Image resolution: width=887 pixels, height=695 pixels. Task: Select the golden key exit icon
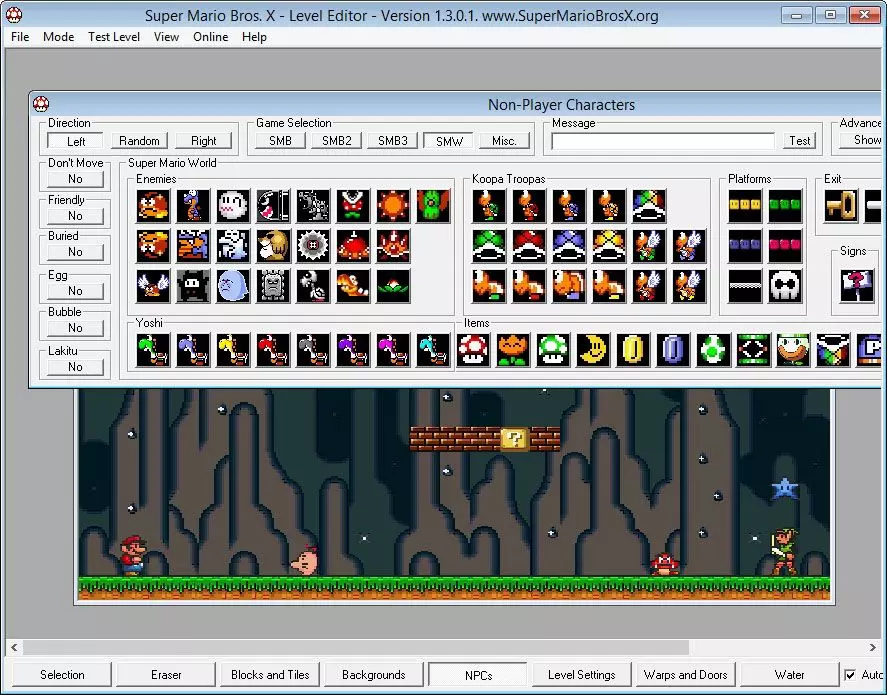[x=841, y=205]
